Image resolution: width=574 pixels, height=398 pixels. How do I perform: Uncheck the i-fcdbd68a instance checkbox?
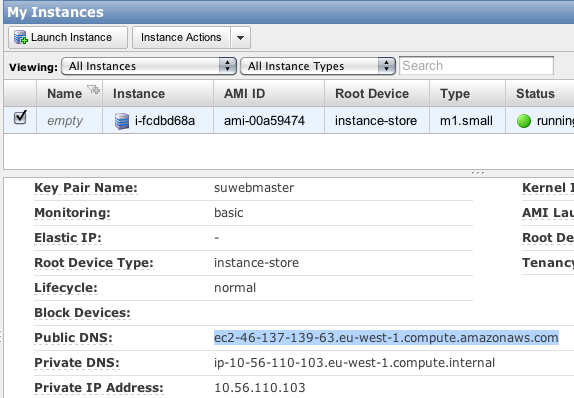coord(20,117)
